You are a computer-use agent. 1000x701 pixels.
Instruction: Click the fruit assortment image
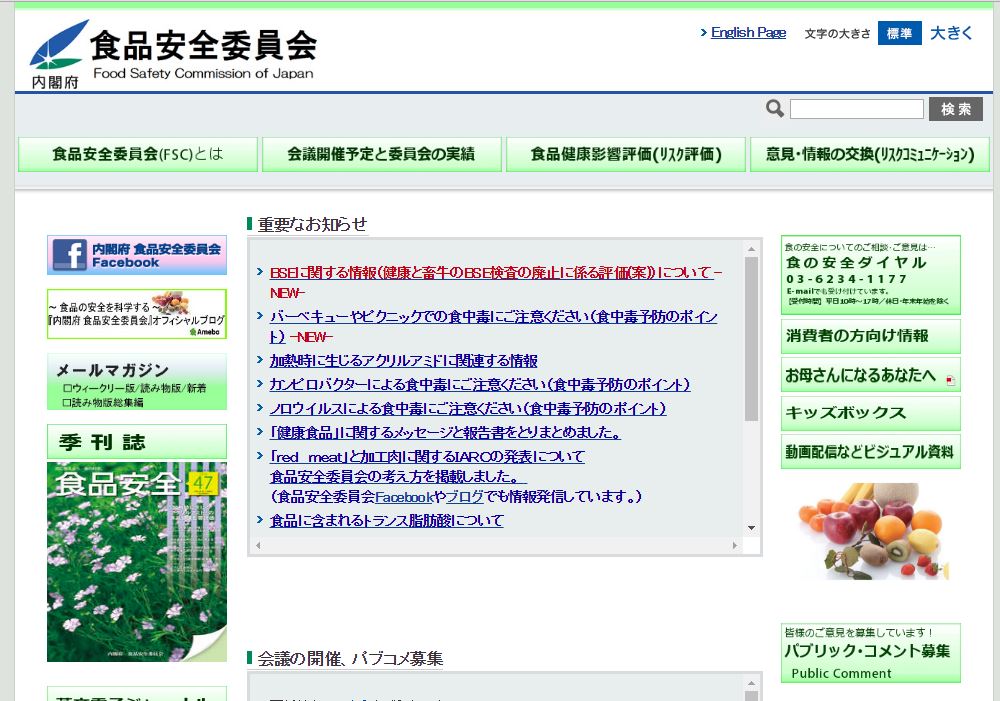point(870,530)
